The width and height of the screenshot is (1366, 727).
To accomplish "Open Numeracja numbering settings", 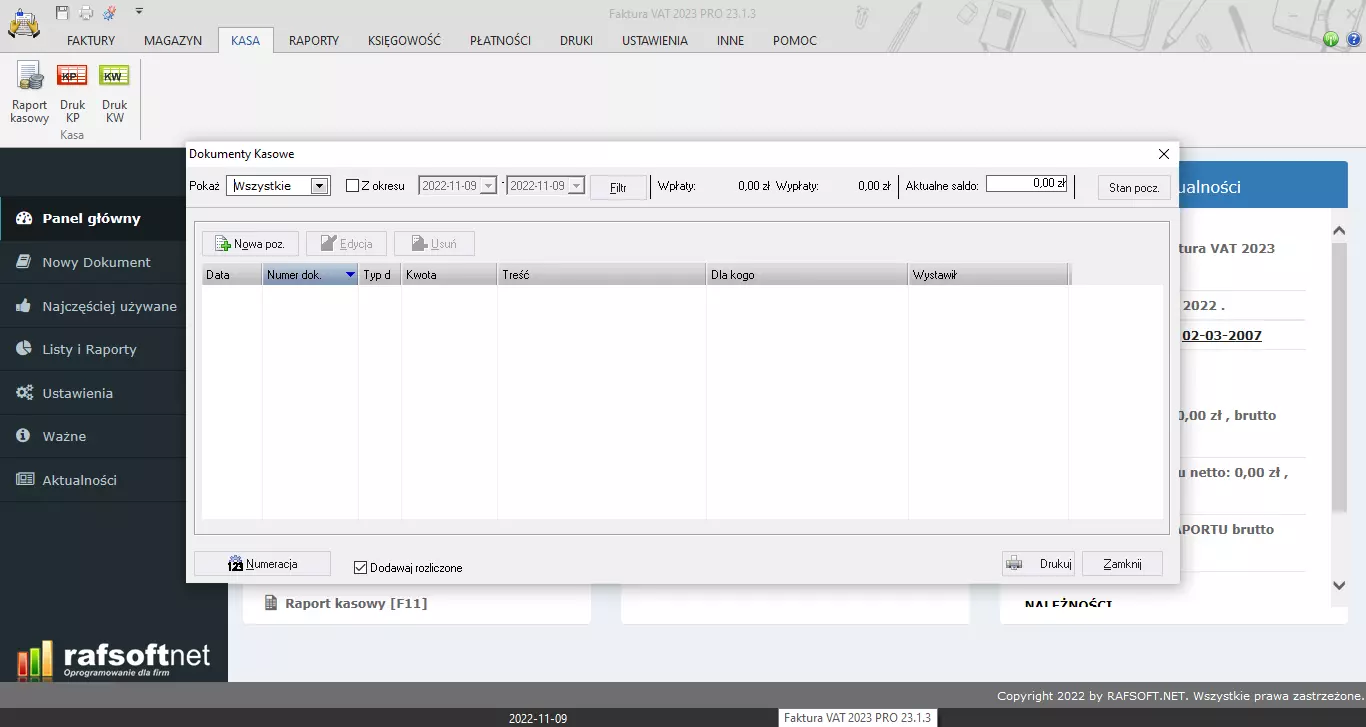I will [x=262, y=564].
